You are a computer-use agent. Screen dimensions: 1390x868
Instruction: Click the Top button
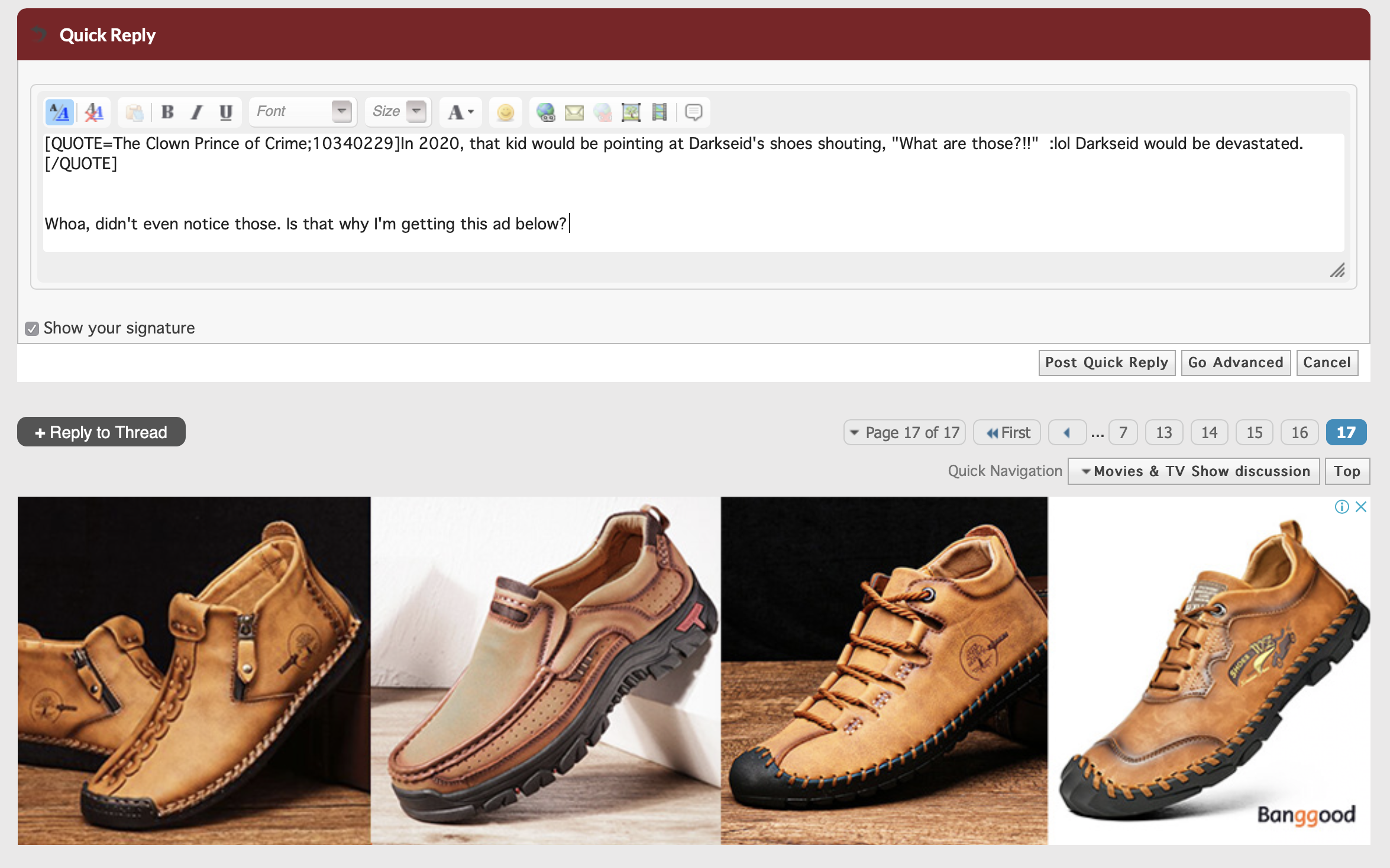[x=1347, y=471]
